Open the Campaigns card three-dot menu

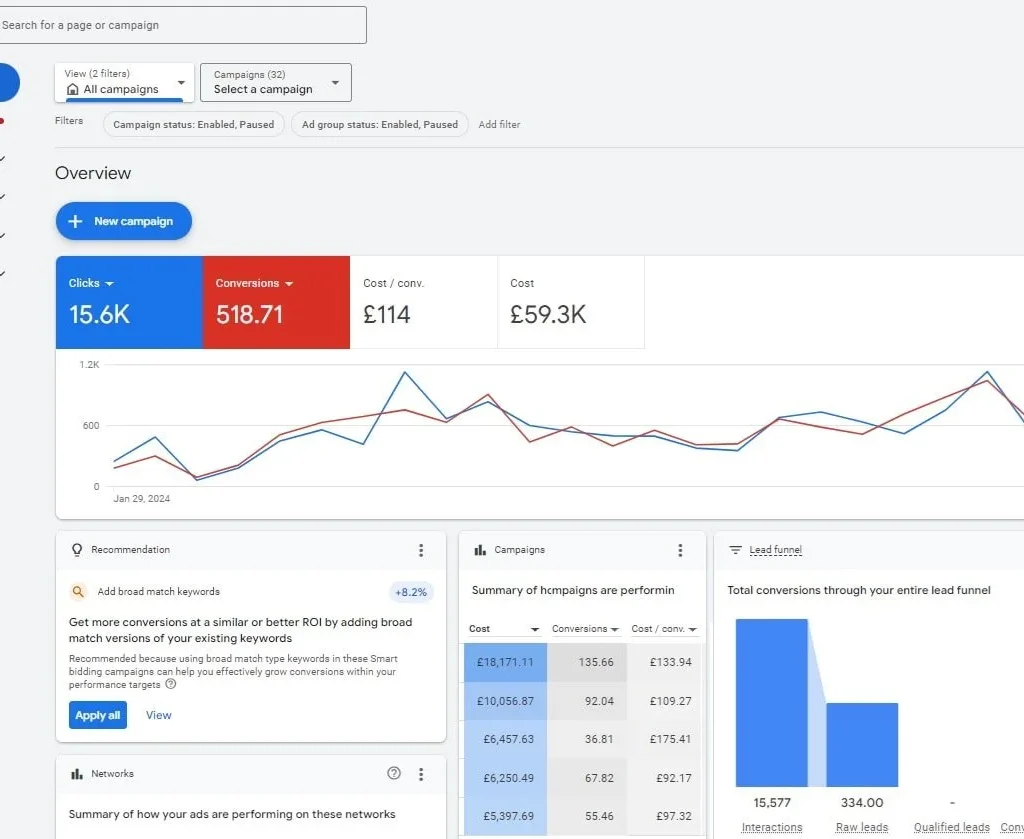coord(680,550)
